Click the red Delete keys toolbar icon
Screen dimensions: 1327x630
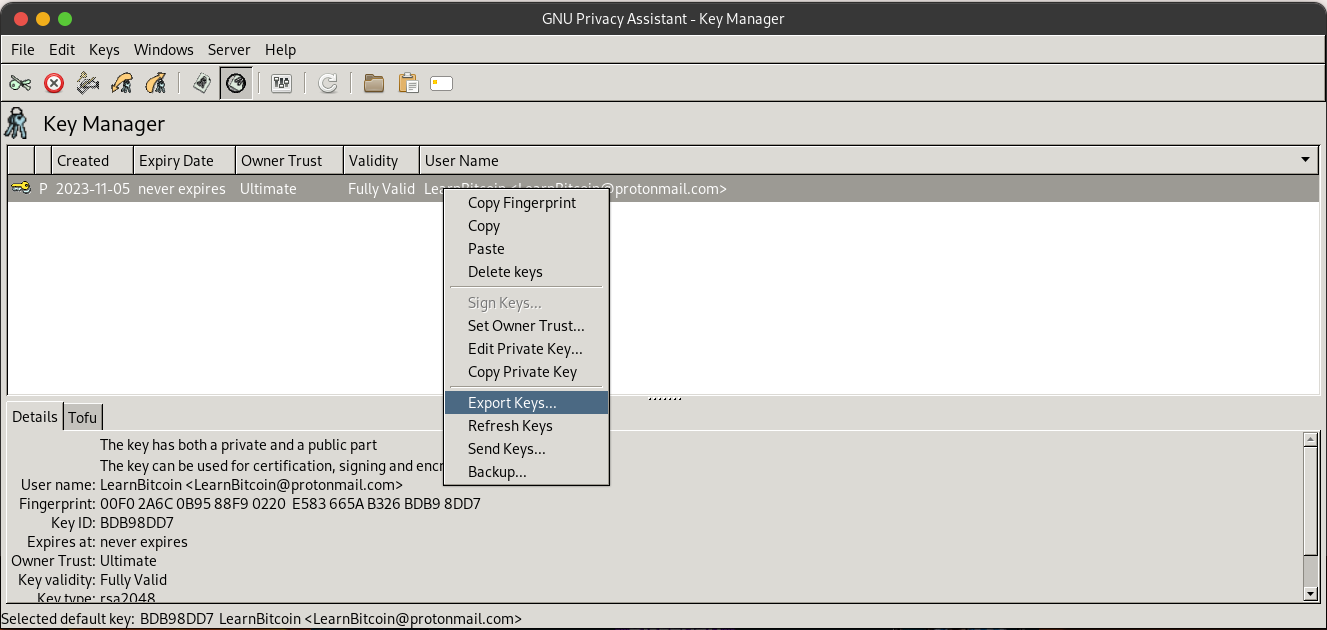point(54,83)
